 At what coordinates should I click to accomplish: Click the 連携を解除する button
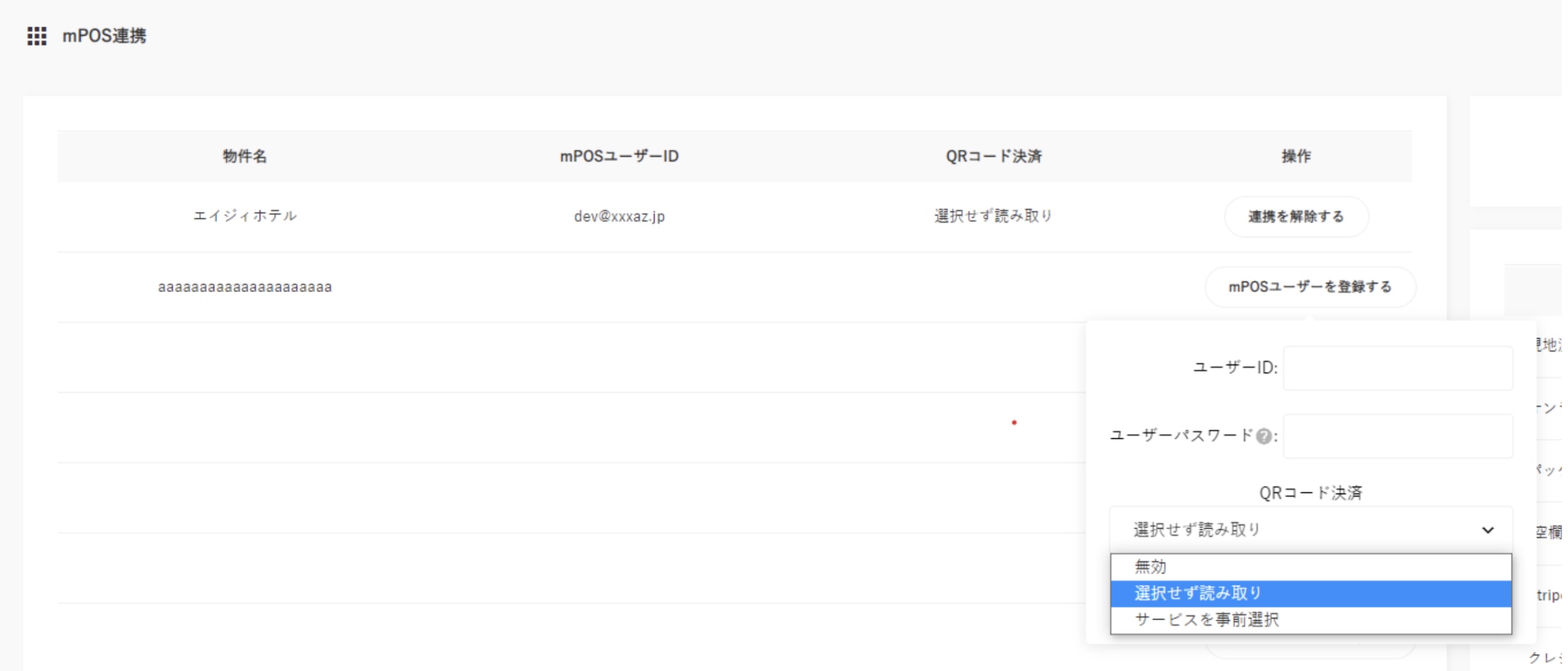pos(1296,217)
